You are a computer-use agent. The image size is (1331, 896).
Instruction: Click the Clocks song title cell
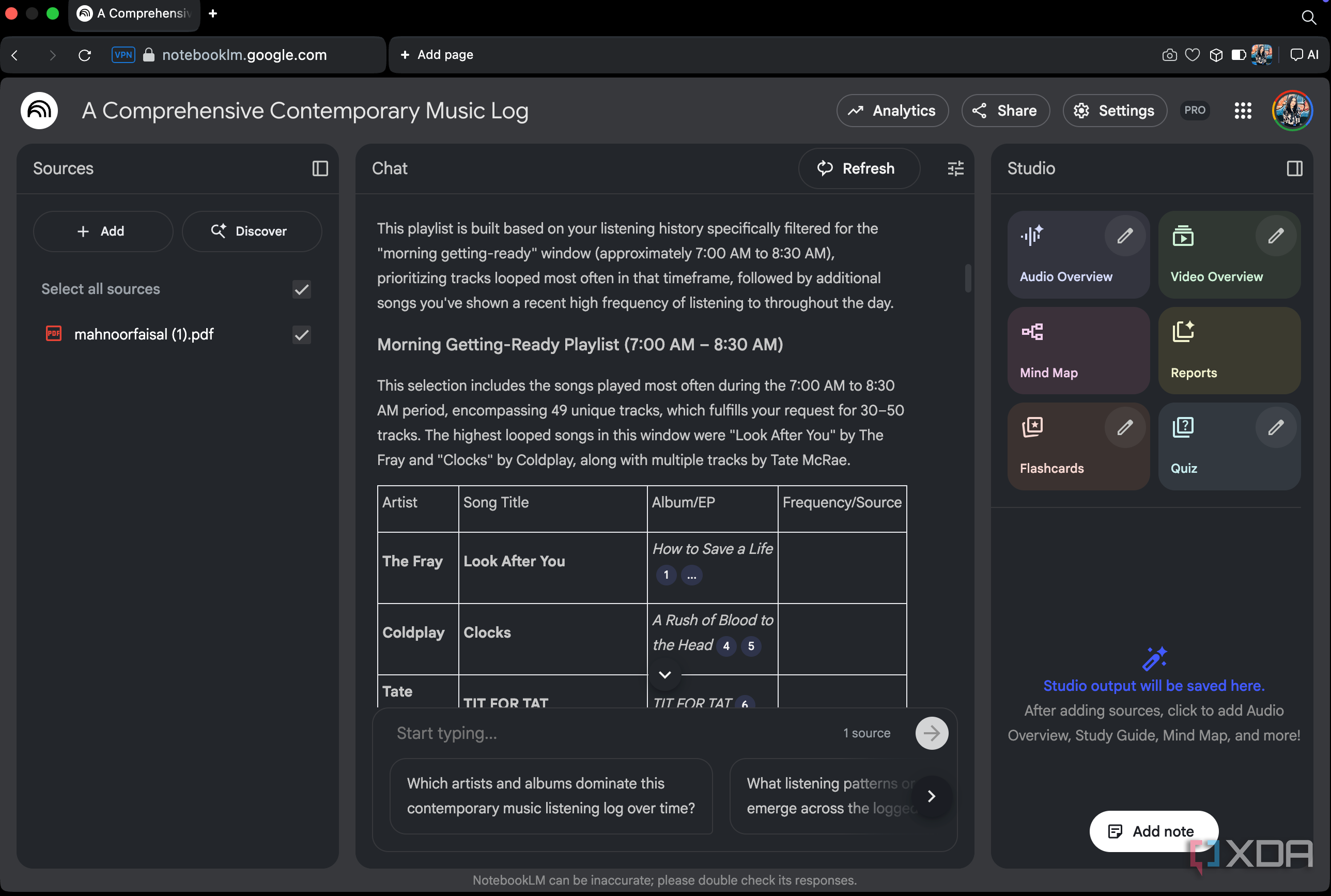tap(553, 639)
